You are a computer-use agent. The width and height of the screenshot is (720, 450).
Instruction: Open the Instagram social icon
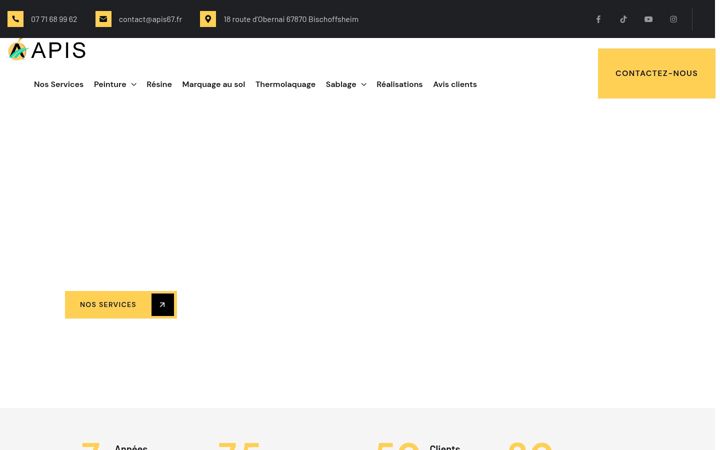[673, 19]
